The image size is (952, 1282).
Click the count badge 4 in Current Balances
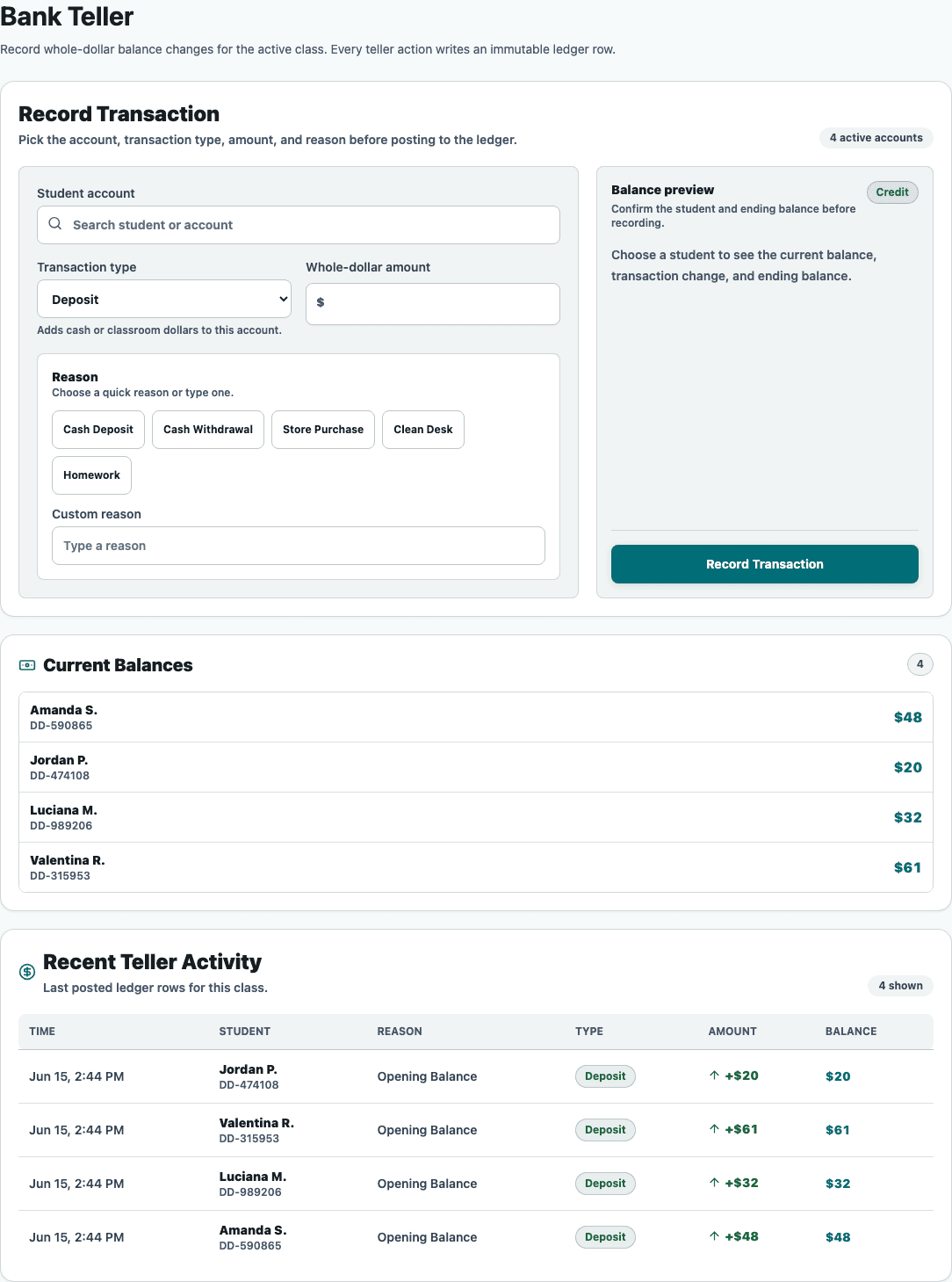point(920,664)
